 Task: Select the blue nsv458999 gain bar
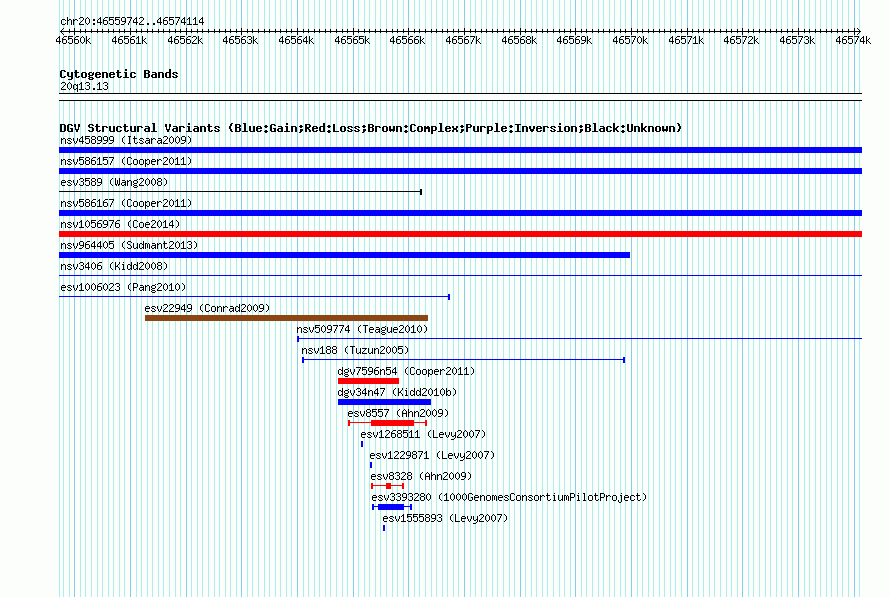[460, 150]
